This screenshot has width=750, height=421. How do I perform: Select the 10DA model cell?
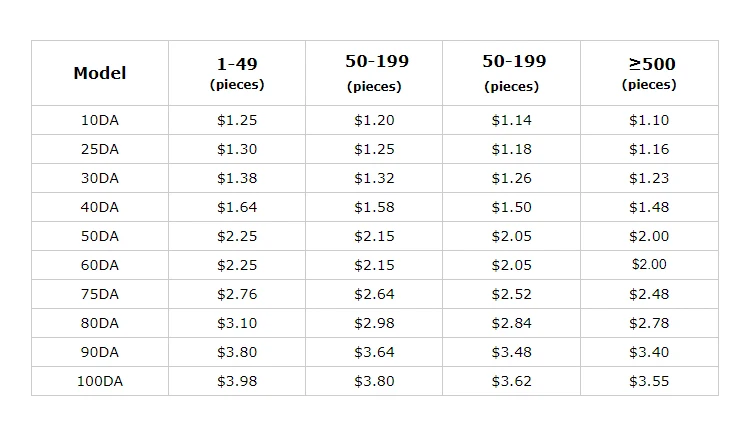(100, 120)
